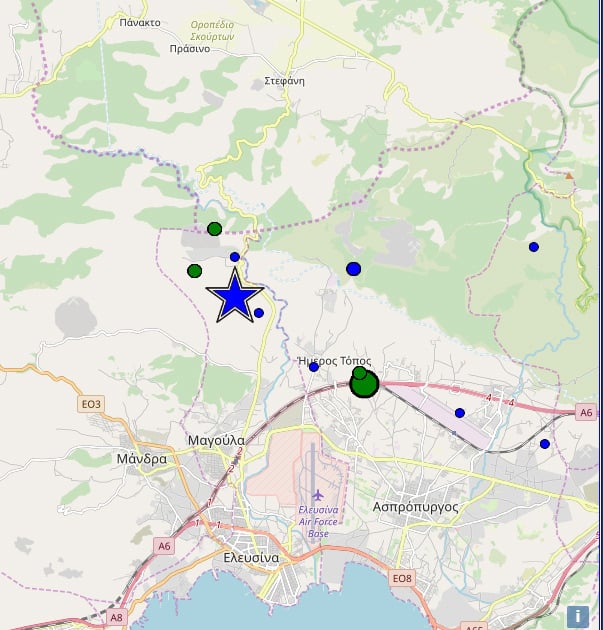
Task: Click the EO3 road shield
Action: click(90, 404)
